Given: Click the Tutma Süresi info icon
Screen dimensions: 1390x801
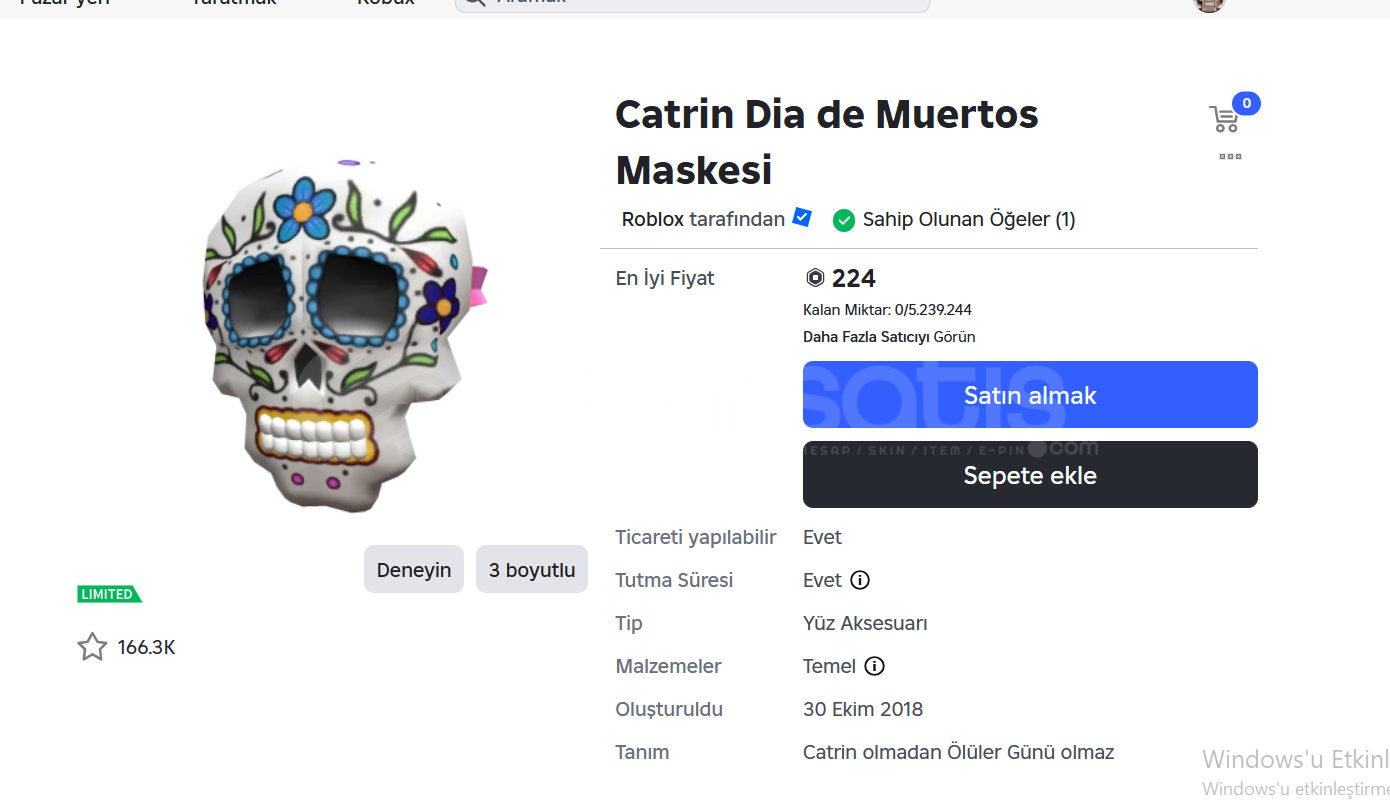Looking at the screenshot, I should 860,580.
